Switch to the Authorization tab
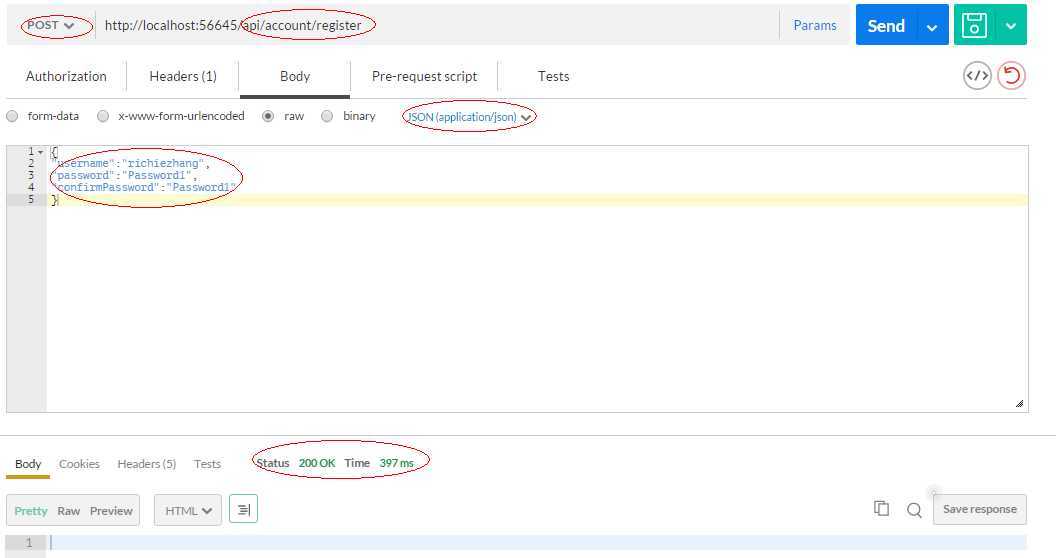The height and width of the screenshot is (558, 1057). point(66,76)
